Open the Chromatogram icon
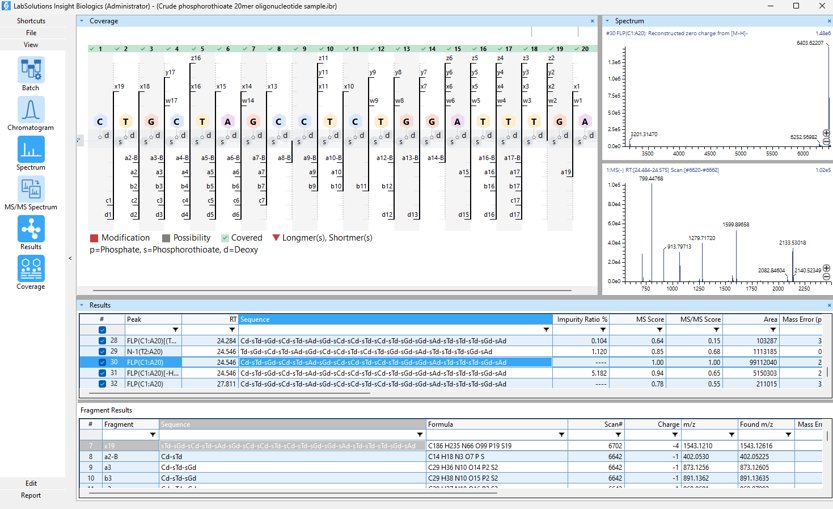This screenshot has width=833, height=509. point(30,109)
